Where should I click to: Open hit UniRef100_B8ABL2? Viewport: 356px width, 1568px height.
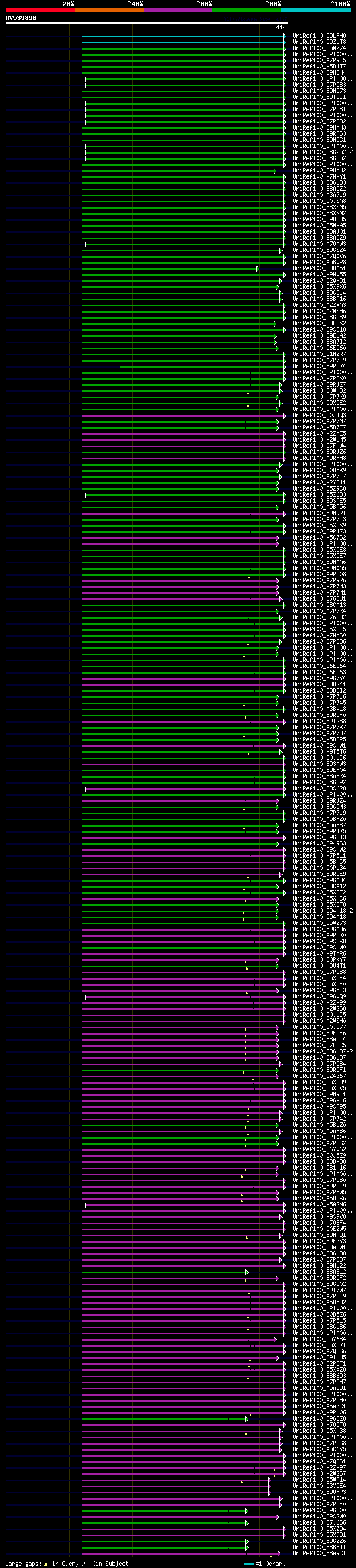319,1272
